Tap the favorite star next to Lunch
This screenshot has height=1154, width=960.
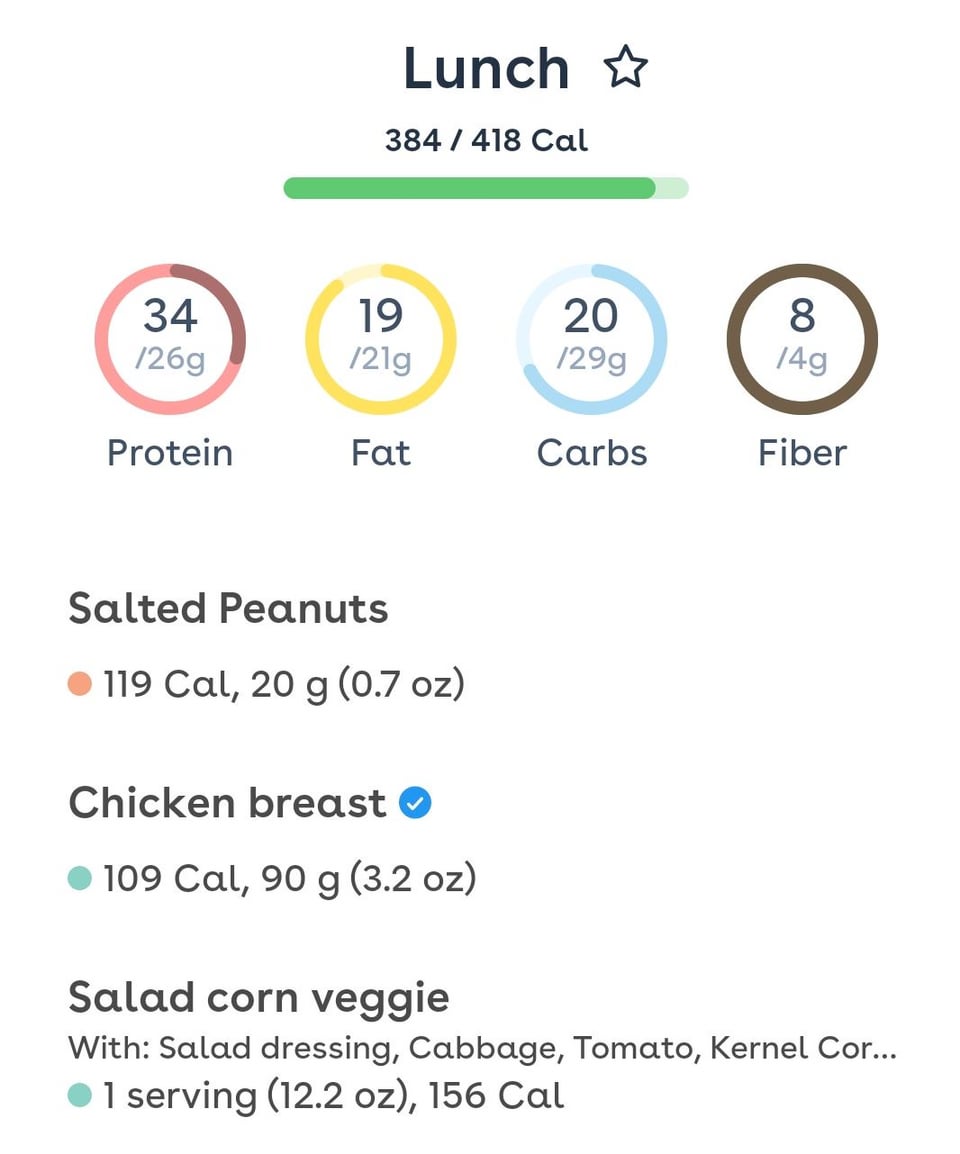(x=626, y=69)
